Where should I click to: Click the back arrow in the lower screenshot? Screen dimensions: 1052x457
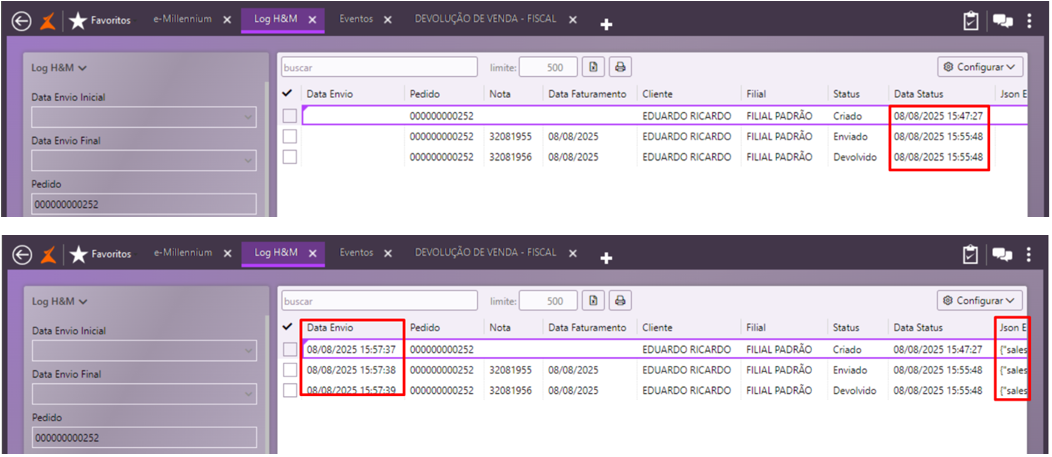tap(22, 256)
